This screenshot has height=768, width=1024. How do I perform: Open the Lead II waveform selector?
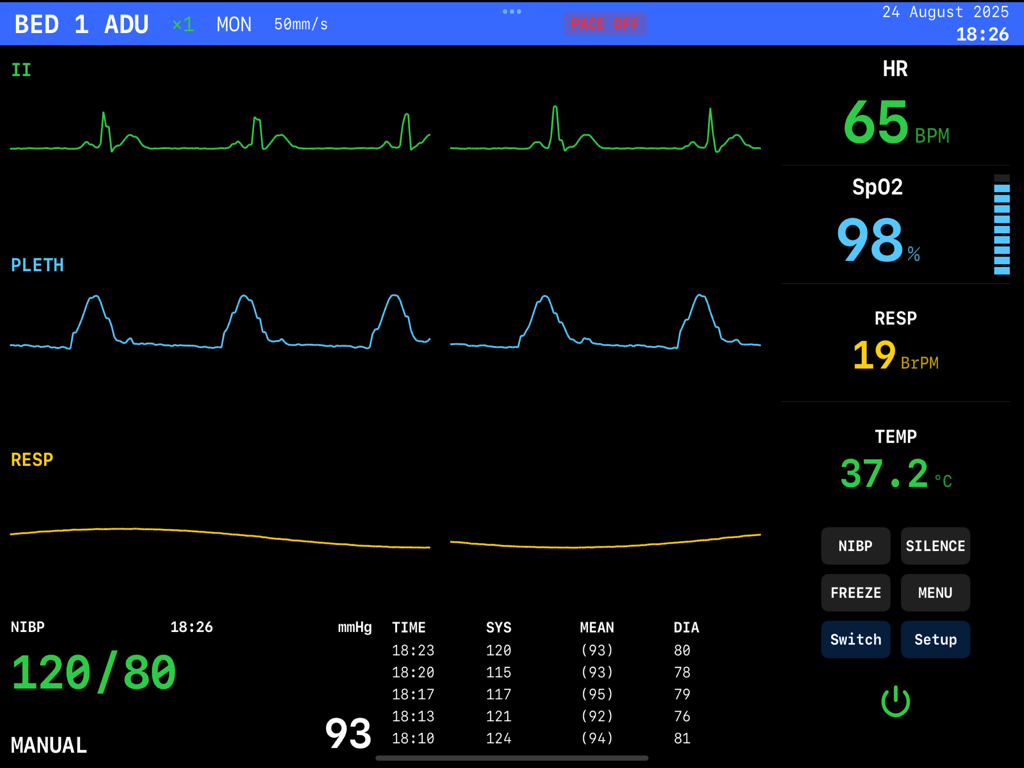20,71
